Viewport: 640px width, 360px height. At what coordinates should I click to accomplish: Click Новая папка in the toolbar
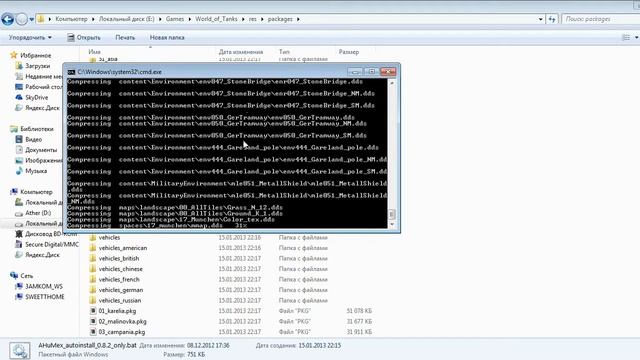(167, 38)
